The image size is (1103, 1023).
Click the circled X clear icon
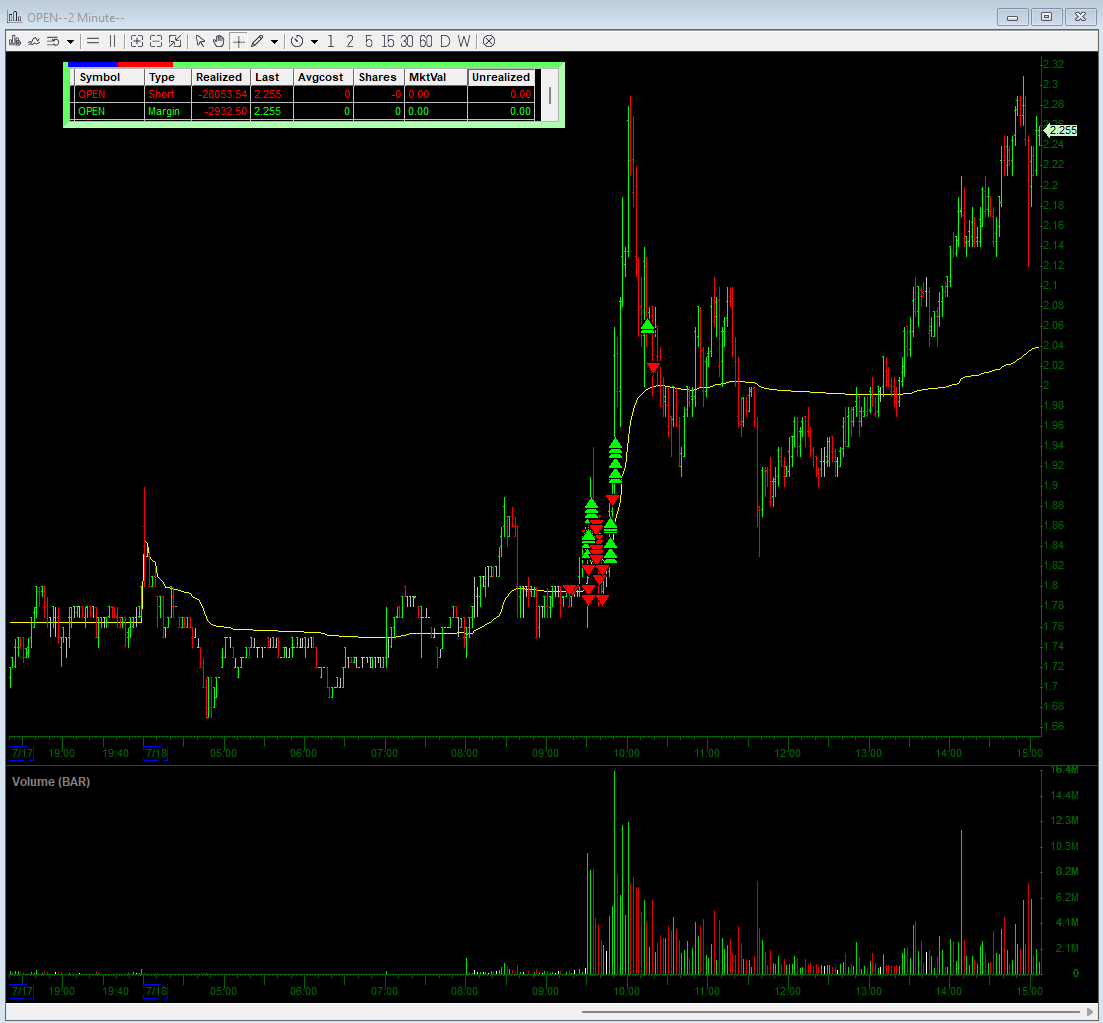pos(489,42)
